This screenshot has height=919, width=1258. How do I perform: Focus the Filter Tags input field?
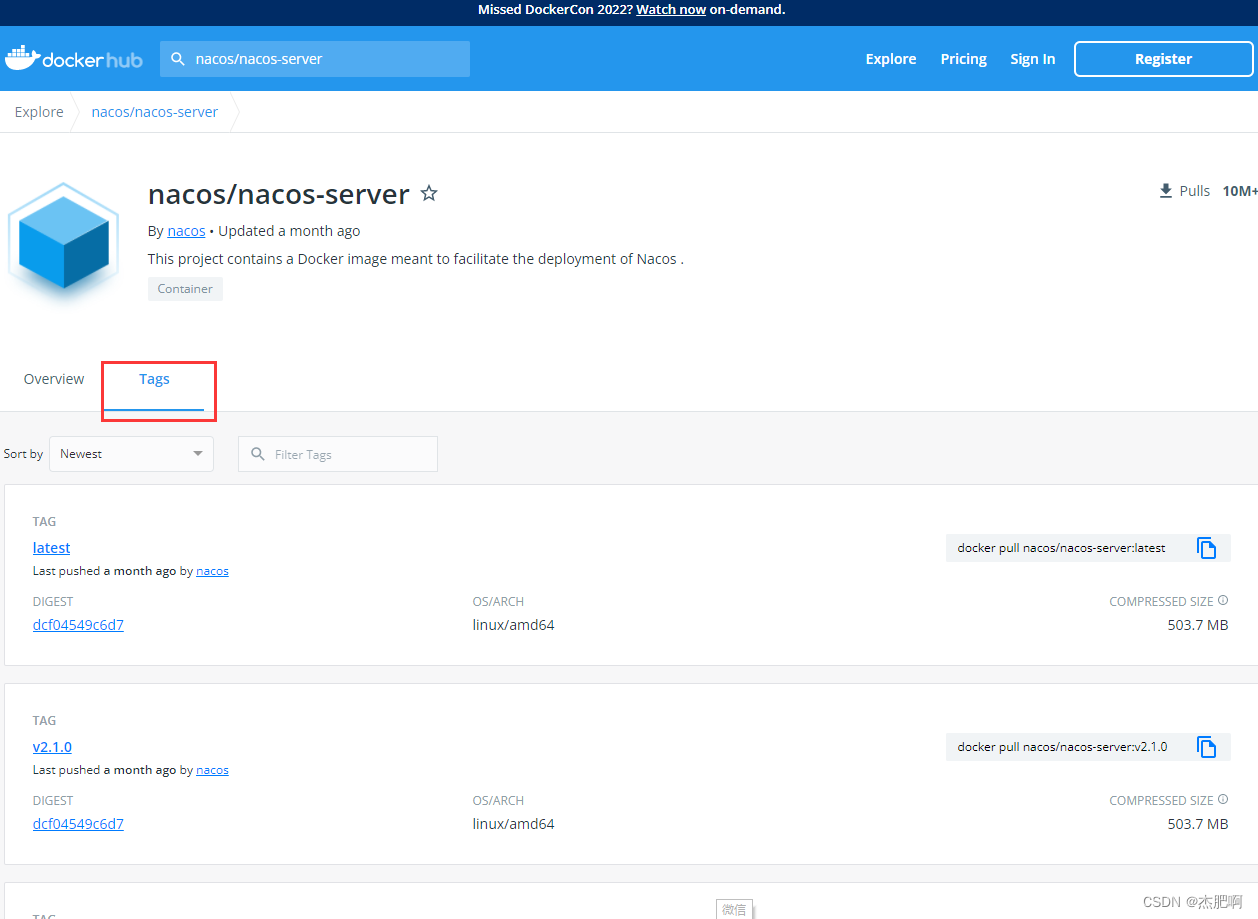338,454
